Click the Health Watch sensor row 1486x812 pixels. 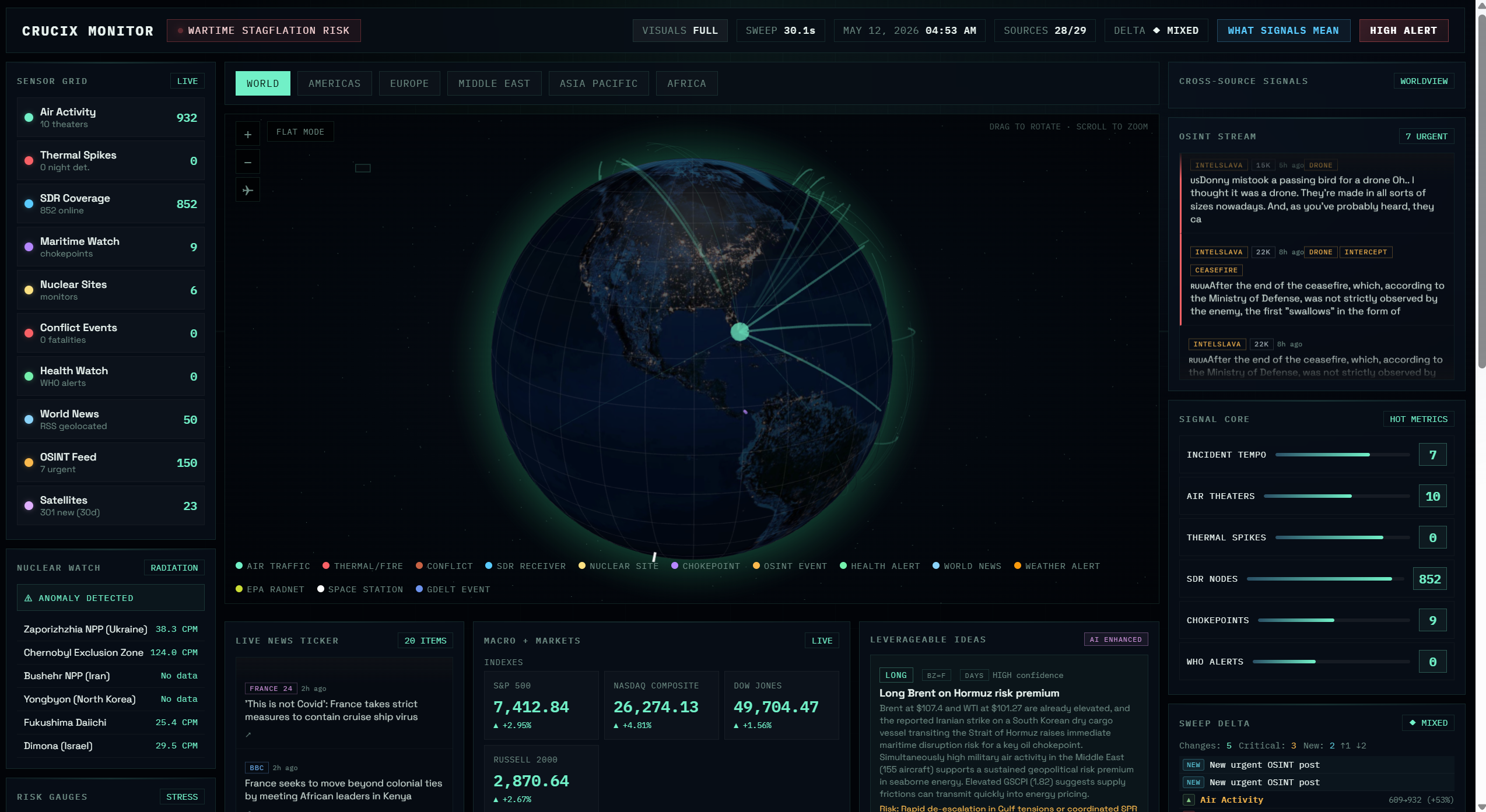tap(111, 377)
